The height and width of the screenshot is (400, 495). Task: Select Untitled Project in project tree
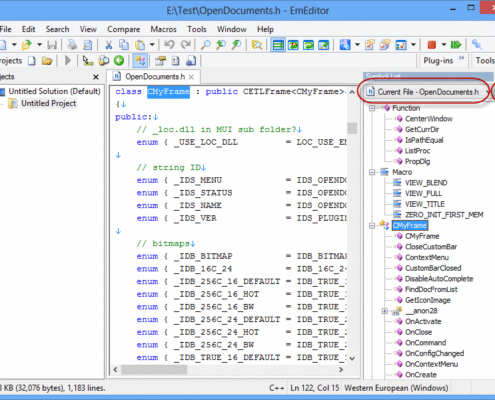pos(49,104)
